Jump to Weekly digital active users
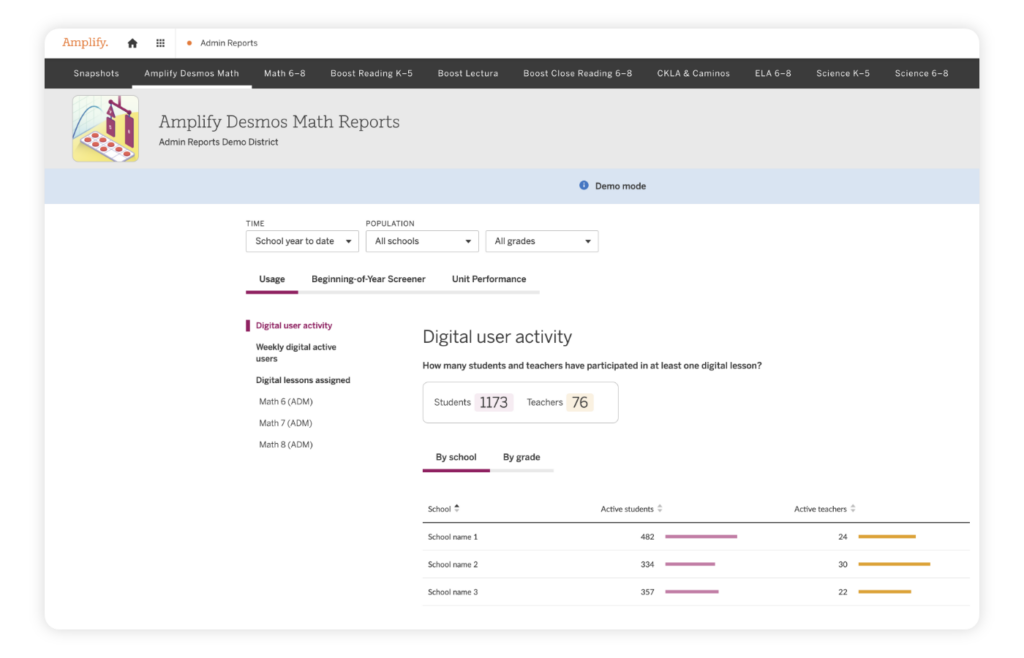The width and height of the screenshot is (1024, 658). 295,352
